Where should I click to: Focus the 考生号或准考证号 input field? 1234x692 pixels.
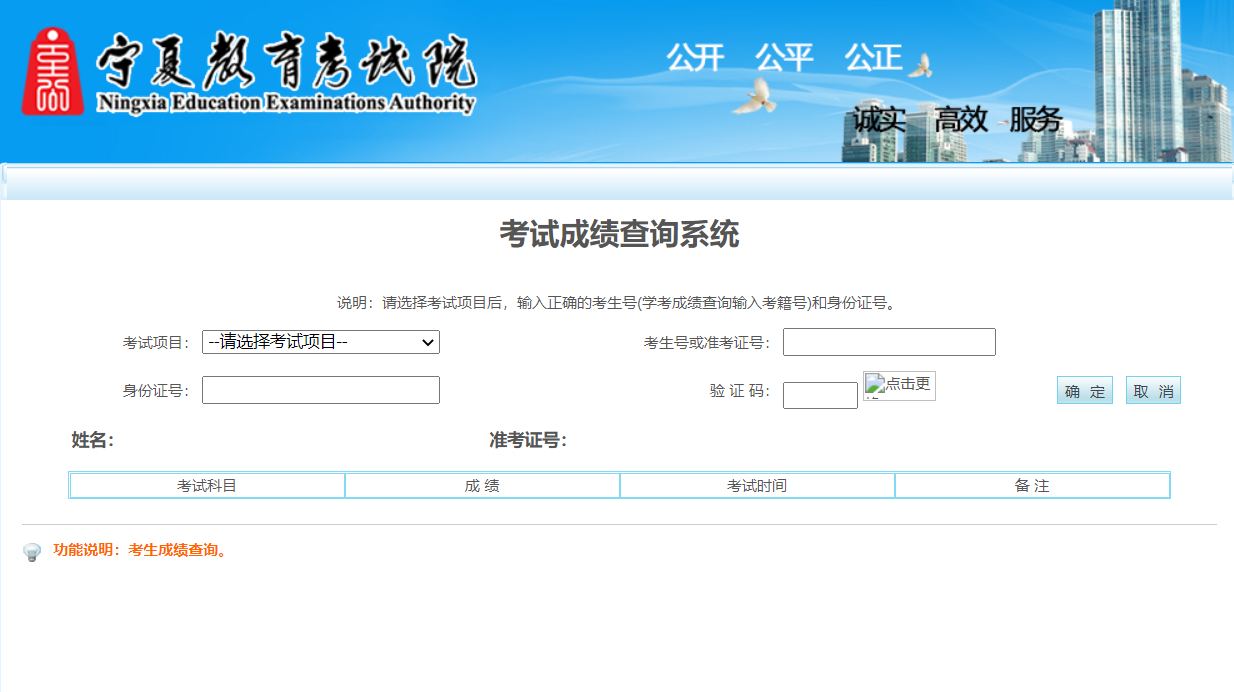pos(889,342)
